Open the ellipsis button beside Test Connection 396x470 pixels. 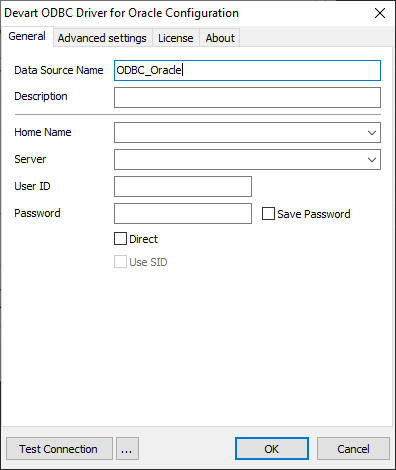(127, 449)
